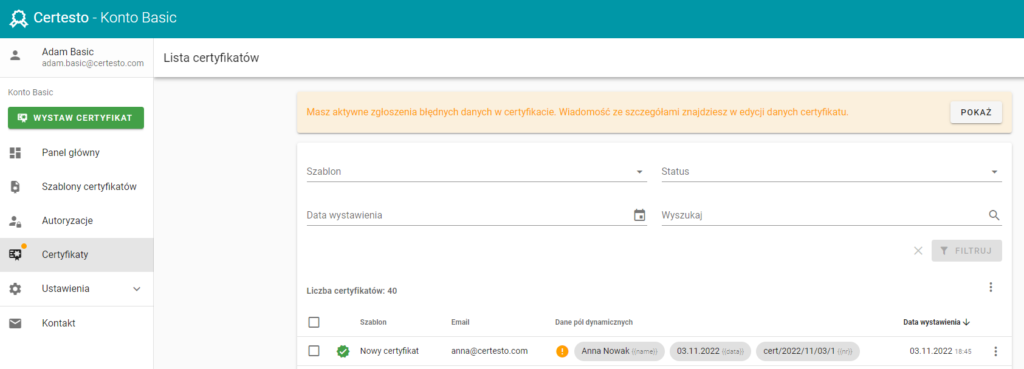Click the Autoryzacje person-lock icon
Viewport: 1024px width, 369px height.
click(x=16, y=221)
